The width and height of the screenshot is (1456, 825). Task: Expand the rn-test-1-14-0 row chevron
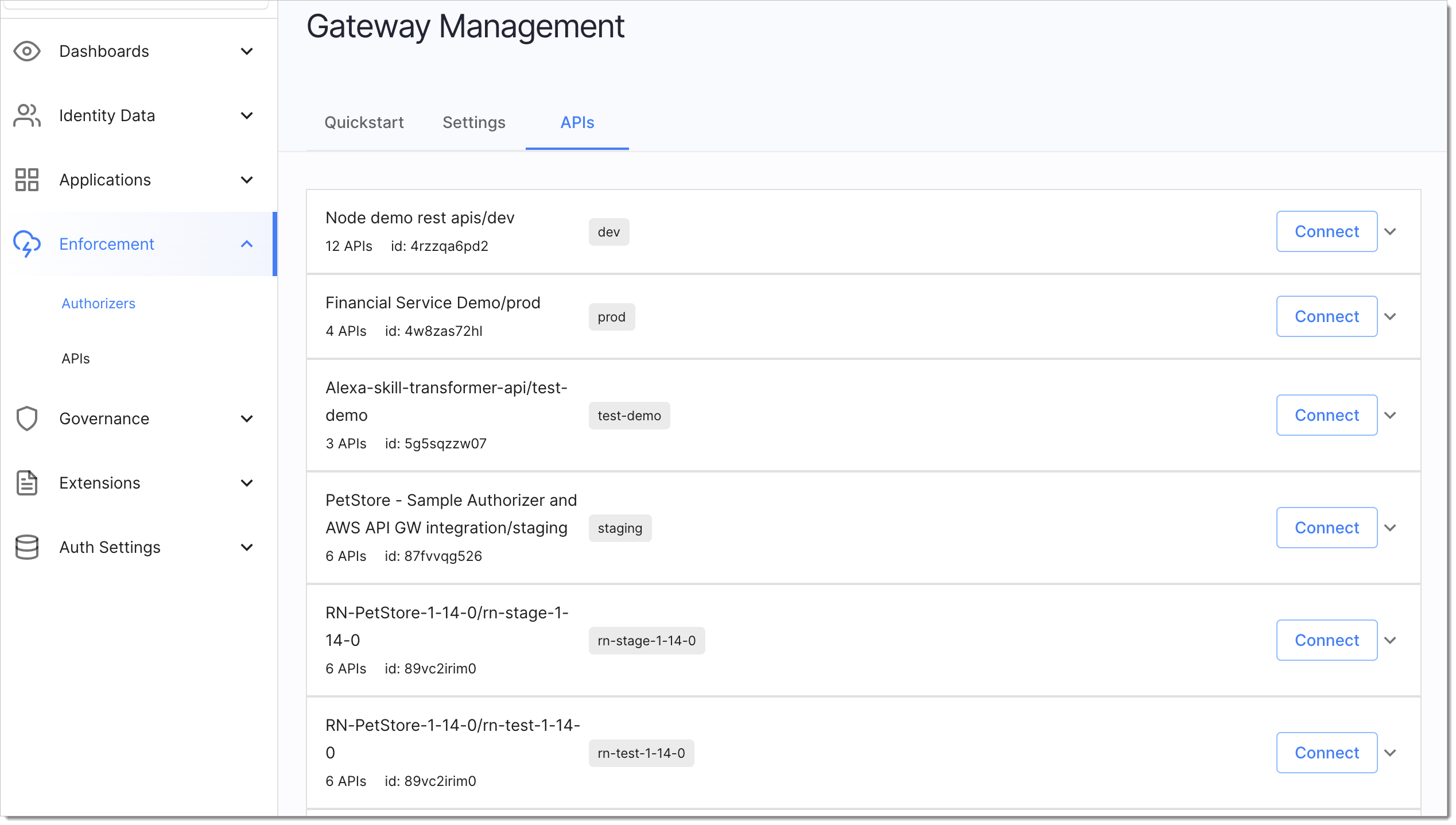click(1390, 753)
